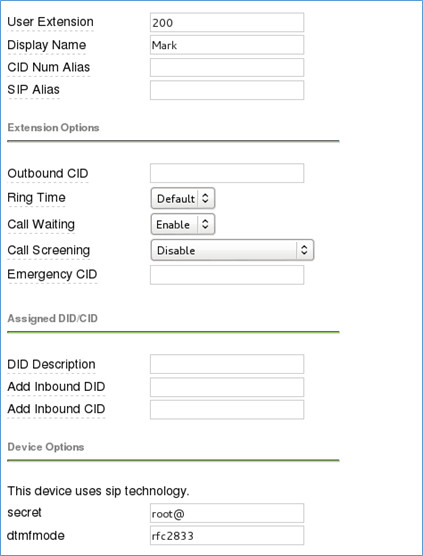Click the Device Options section heading
The image size is (423, 556).
pyautogui.click(x=46, y=447)
